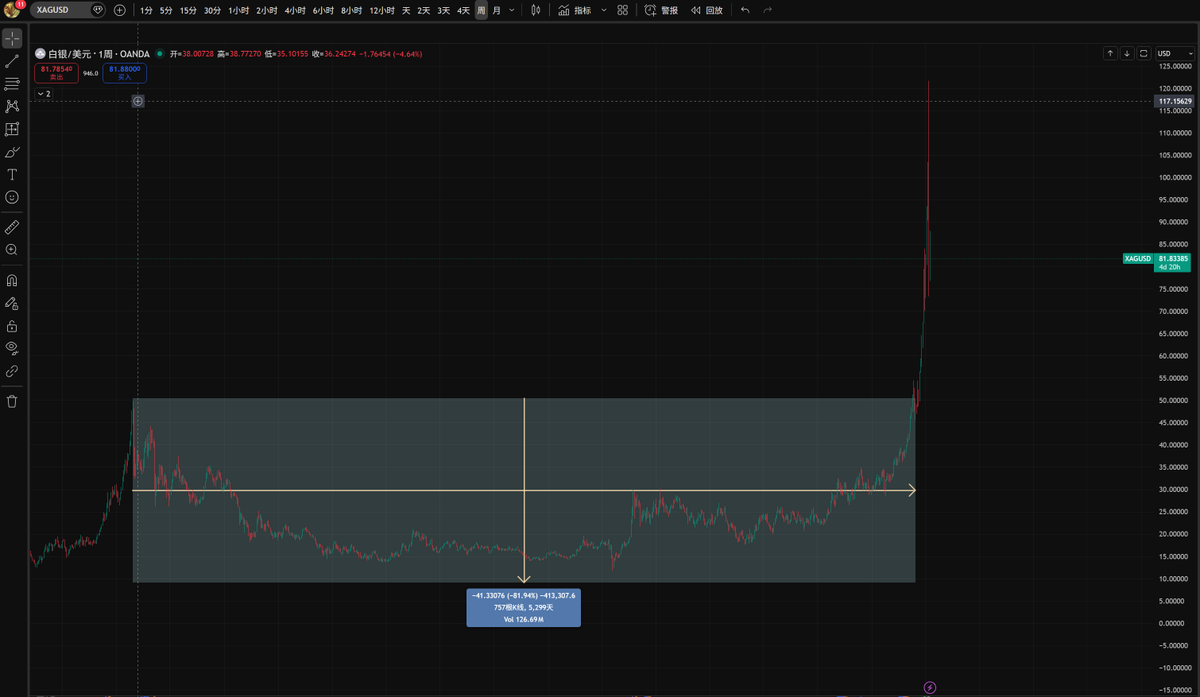Viewport: 1200px width, 697px height.
Task: Open the candlestick chart type selector
Action: pyautogui.click(x=536, y=10)
